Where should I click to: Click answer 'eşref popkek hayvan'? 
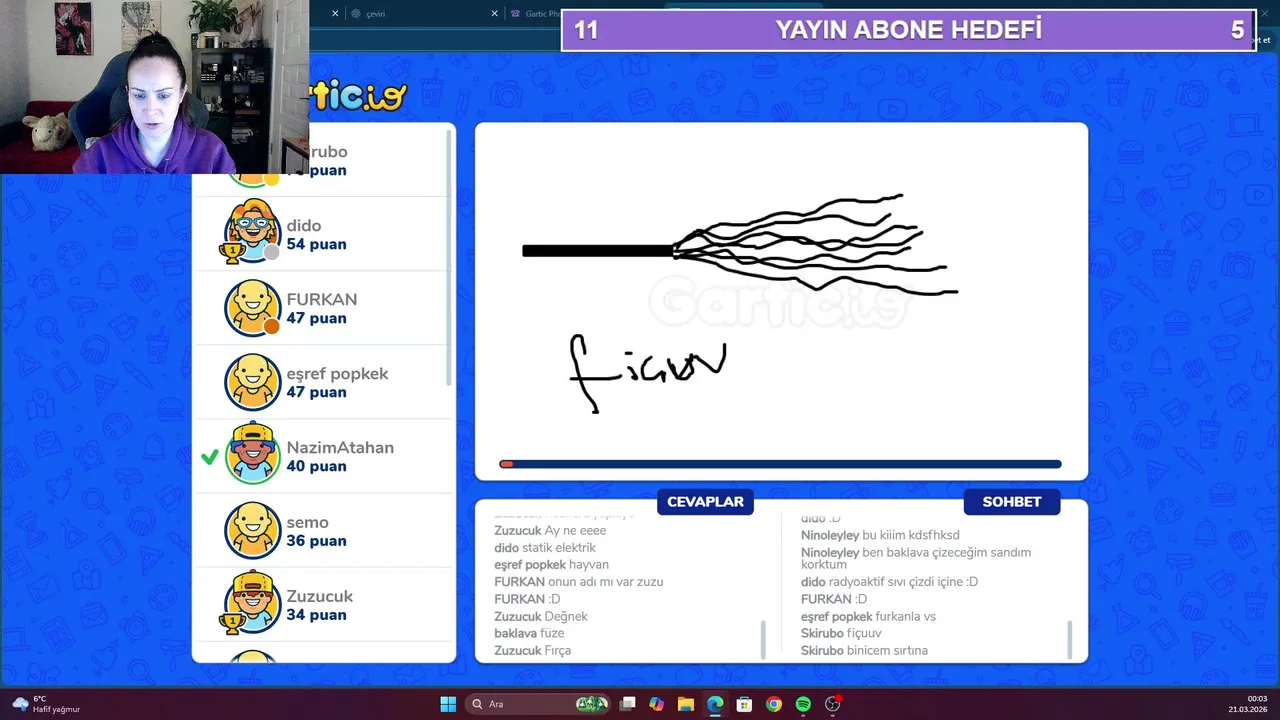click(x=551, y=565)
